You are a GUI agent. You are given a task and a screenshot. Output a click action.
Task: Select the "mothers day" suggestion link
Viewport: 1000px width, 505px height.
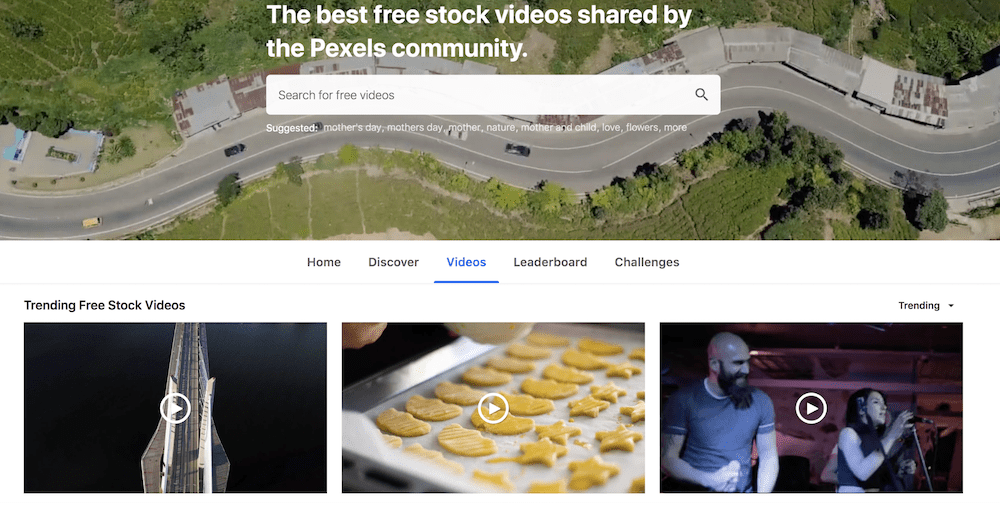(415, 128)
